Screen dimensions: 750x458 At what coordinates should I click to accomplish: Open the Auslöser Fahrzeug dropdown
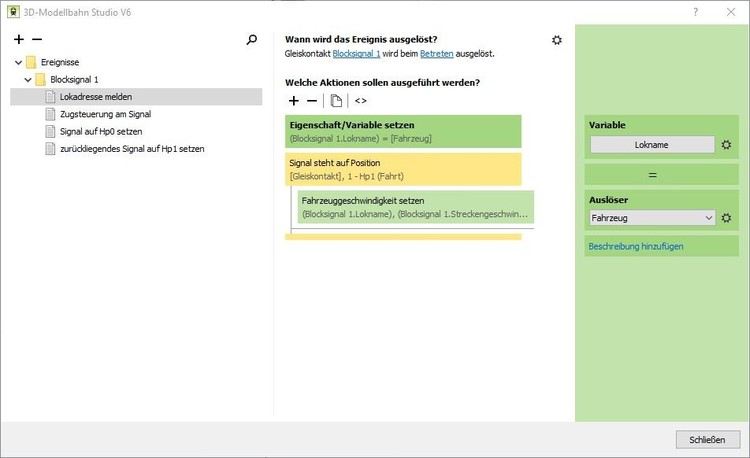(x=652, y=218)
